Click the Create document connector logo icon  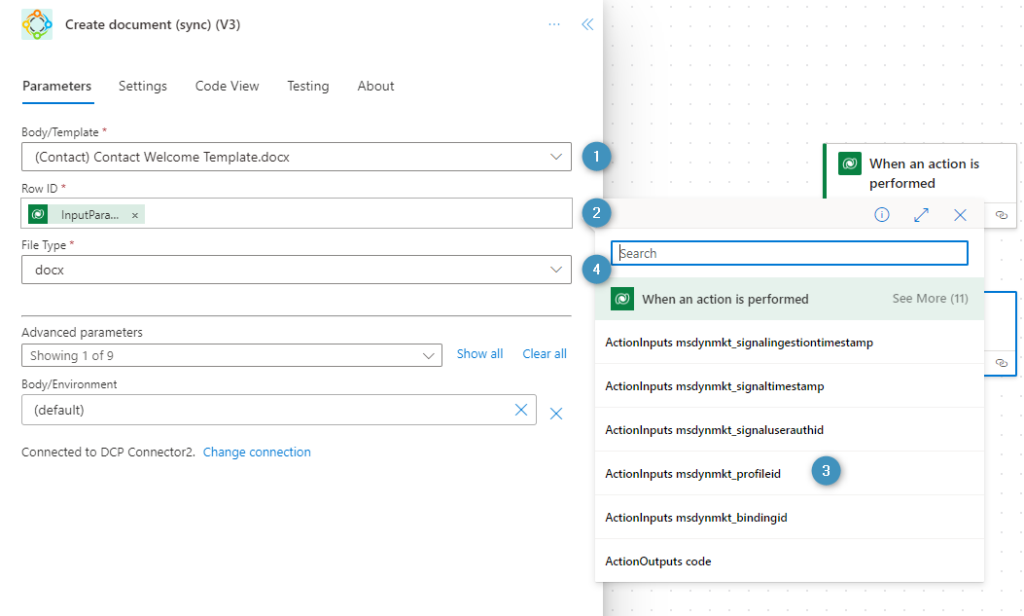[37, 24]
